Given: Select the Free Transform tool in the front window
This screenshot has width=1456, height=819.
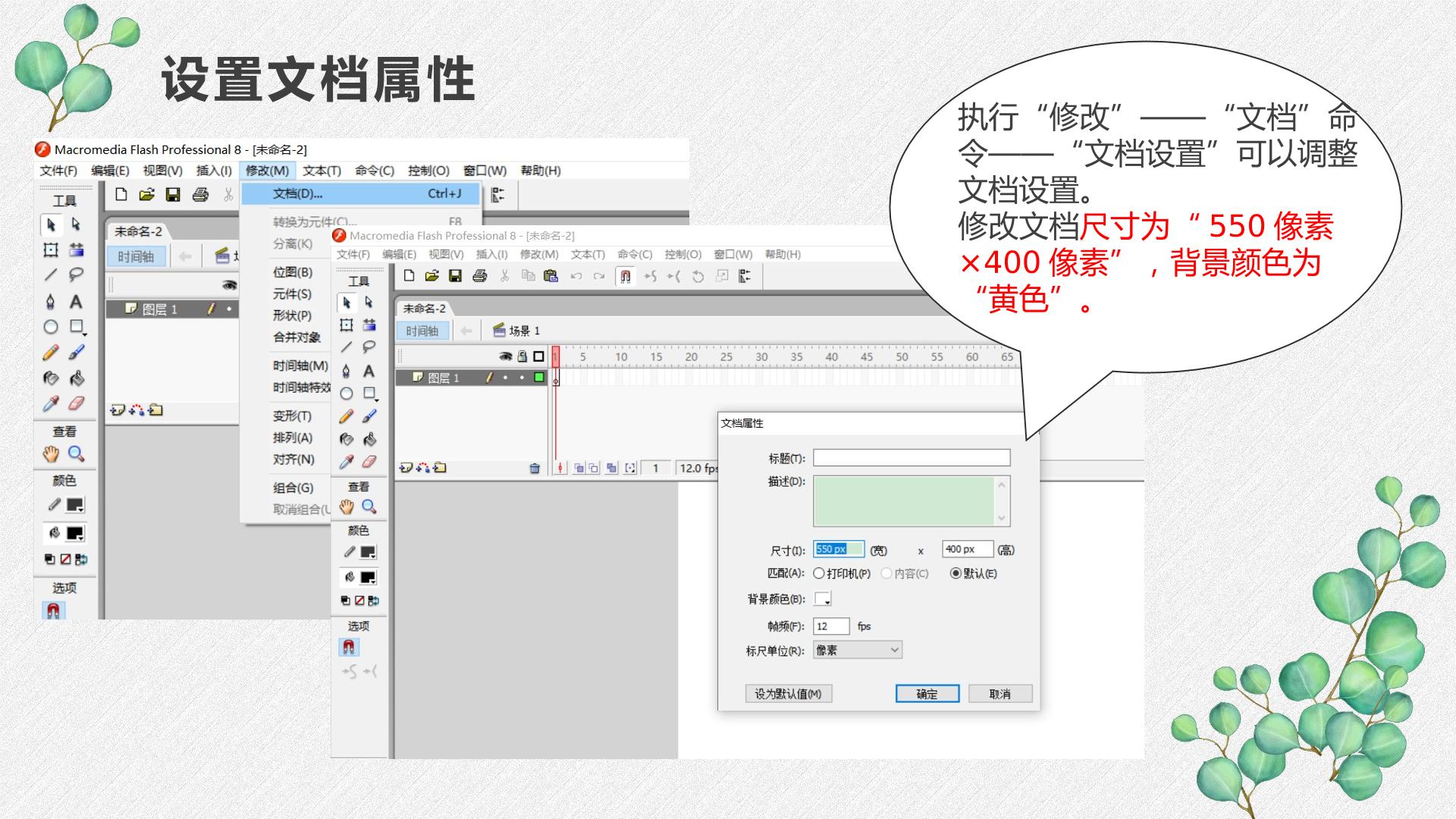Looking at the screenshot, I should (347, 325).
